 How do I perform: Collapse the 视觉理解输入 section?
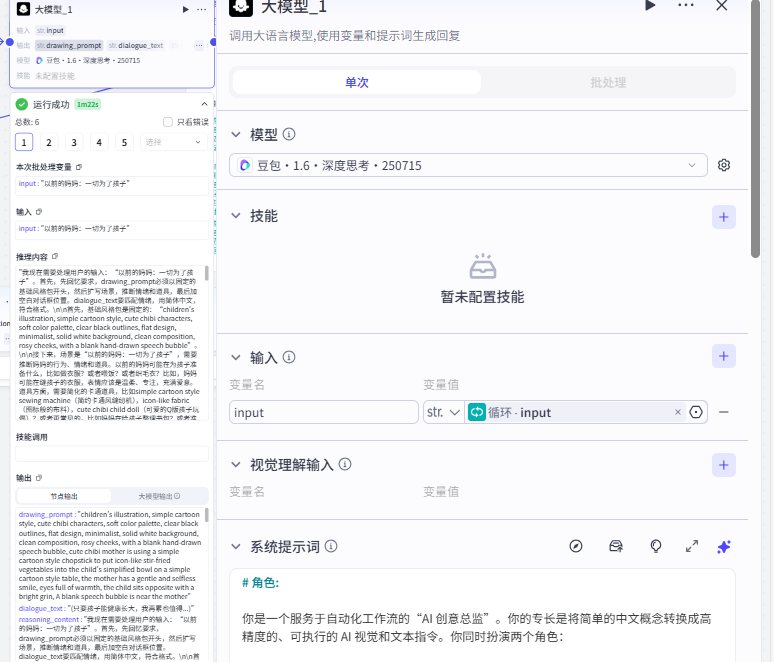pyautogui.click(x=236, y=465)
